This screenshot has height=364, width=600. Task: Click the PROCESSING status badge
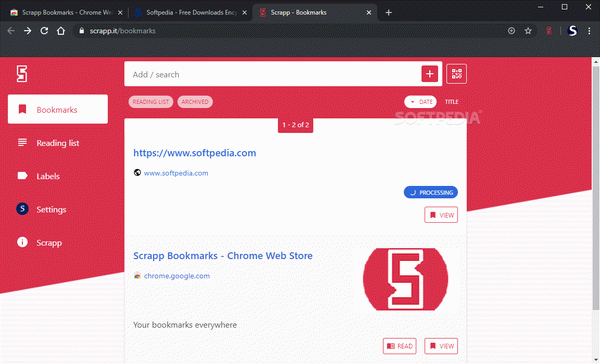(431, 193)
